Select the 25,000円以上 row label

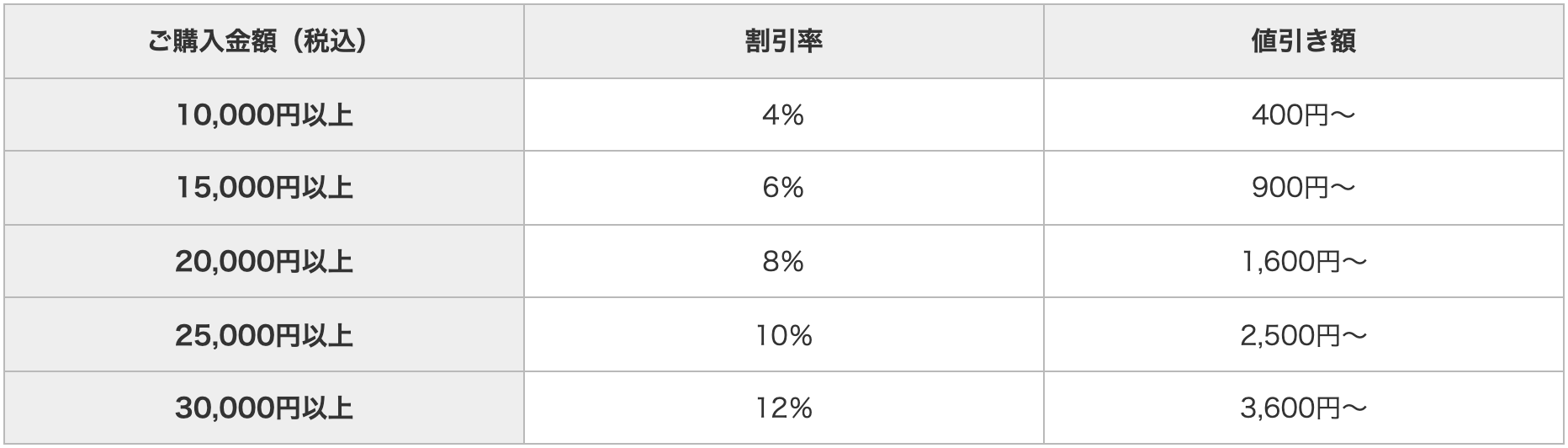tap(264, 335)
